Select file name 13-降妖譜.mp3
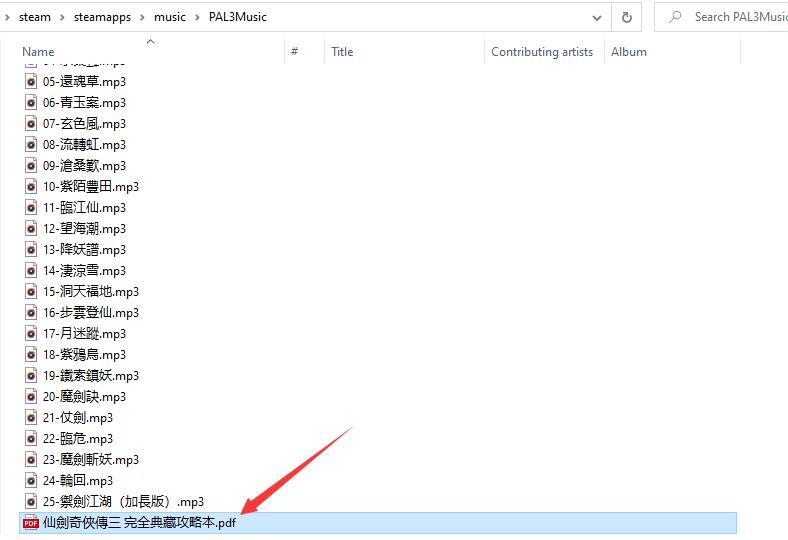The height and width of the screenshot is (540, 788). click(84, 250)
